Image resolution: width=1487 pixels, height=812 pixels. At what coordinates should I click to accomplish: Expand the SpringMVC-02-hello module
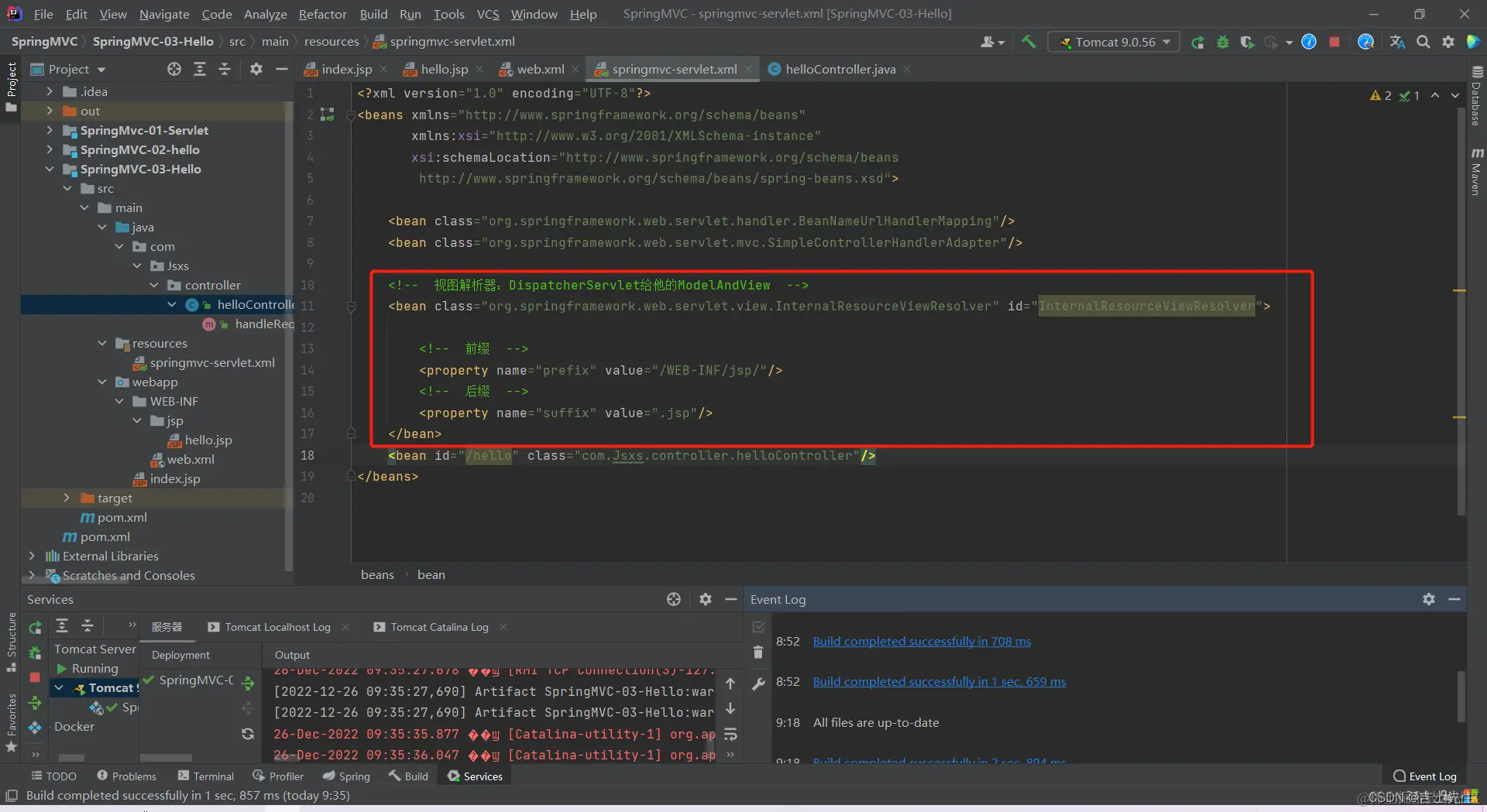pyautogui.click(x=50, y=149)
